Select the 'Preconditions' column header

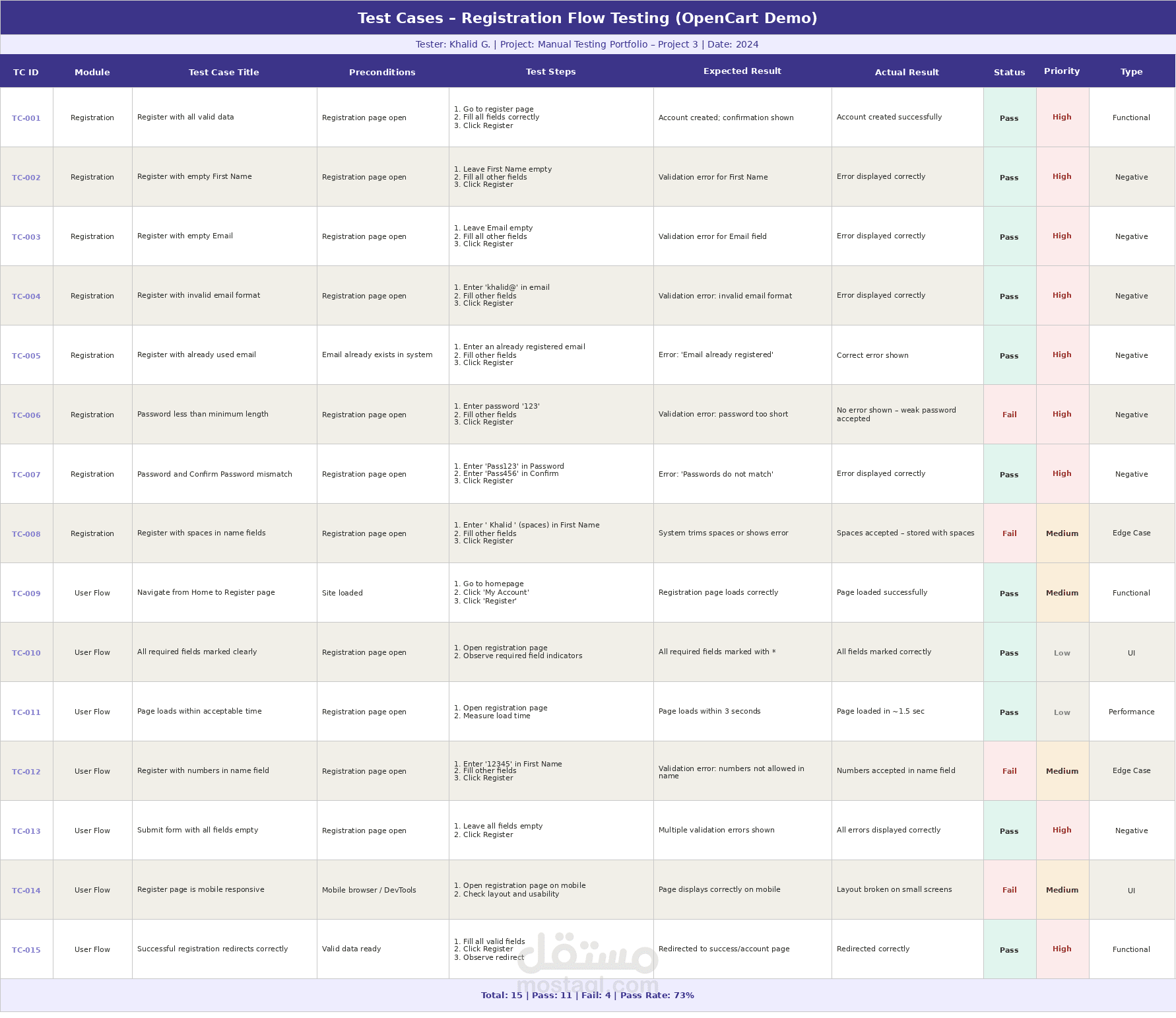click(382, 72)
